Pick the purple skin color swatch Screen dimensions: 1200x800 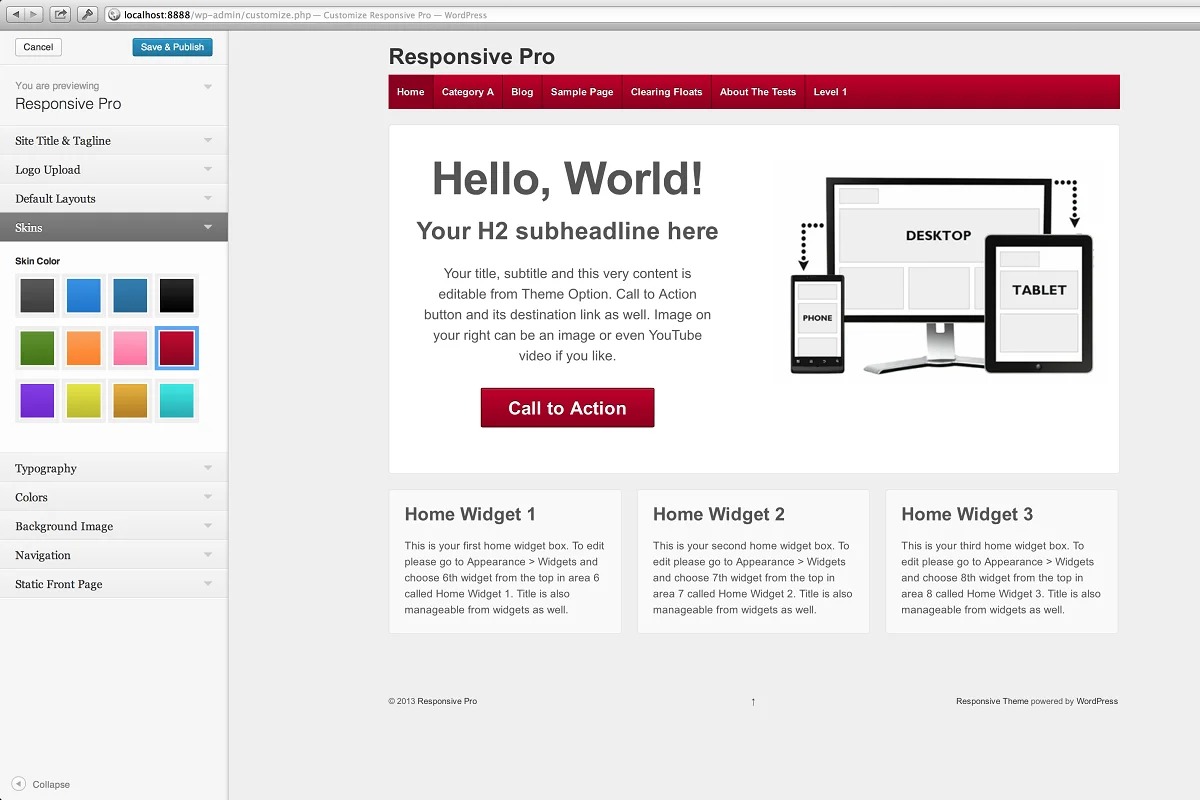38,401
